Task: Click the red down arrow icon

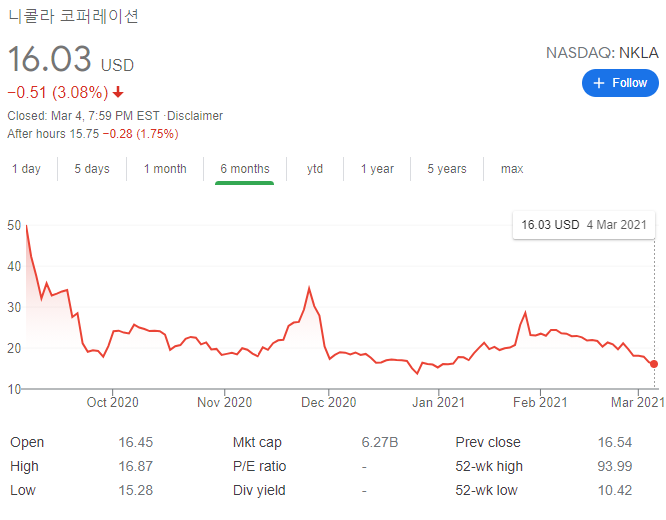Action: pos(118,92)
